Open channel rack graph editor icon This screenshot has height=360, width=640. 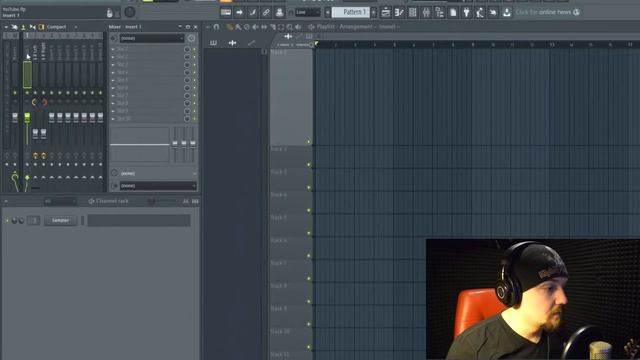tap(186, 201)
